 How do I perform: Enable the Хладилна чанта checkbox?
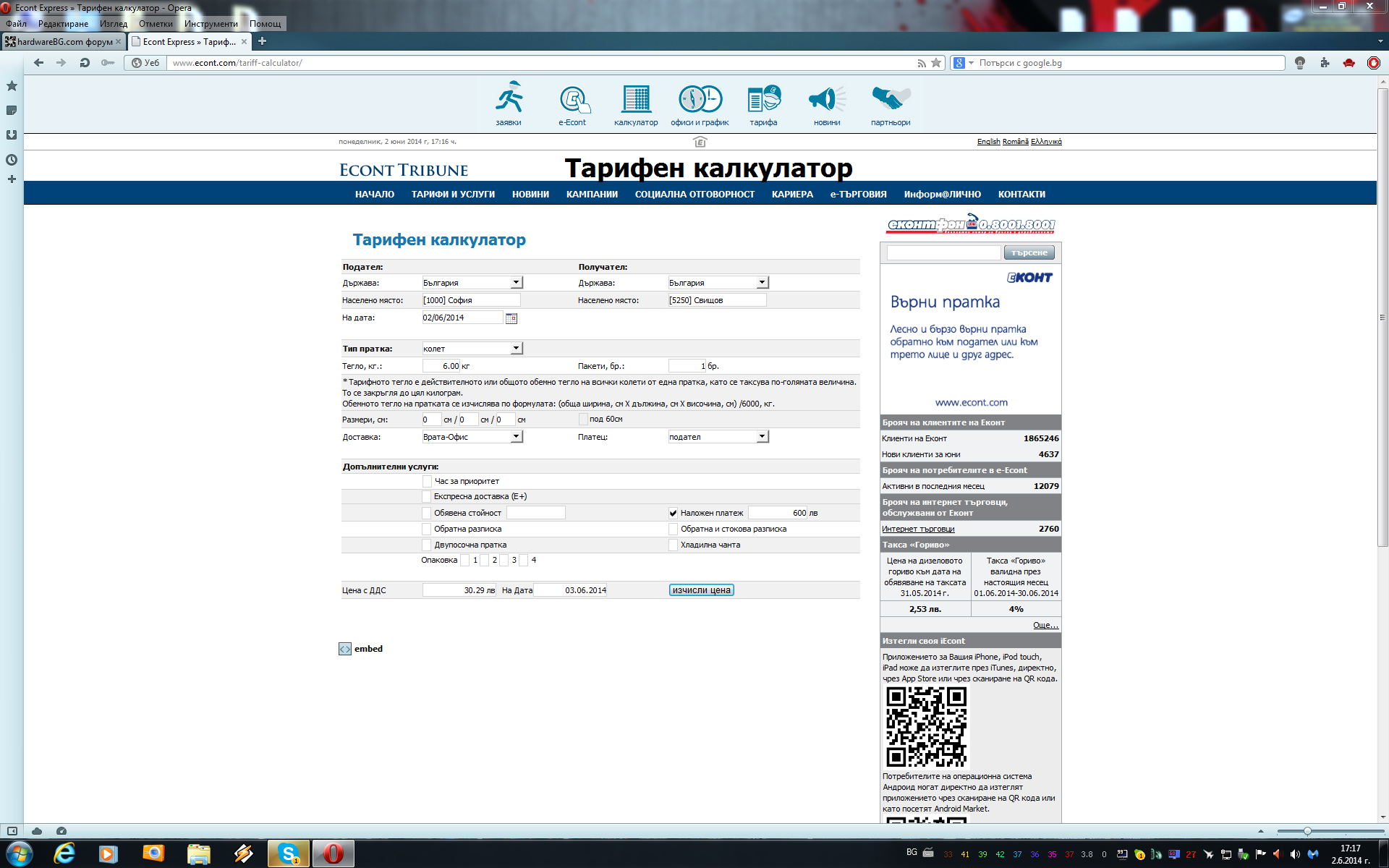[674, 545]
